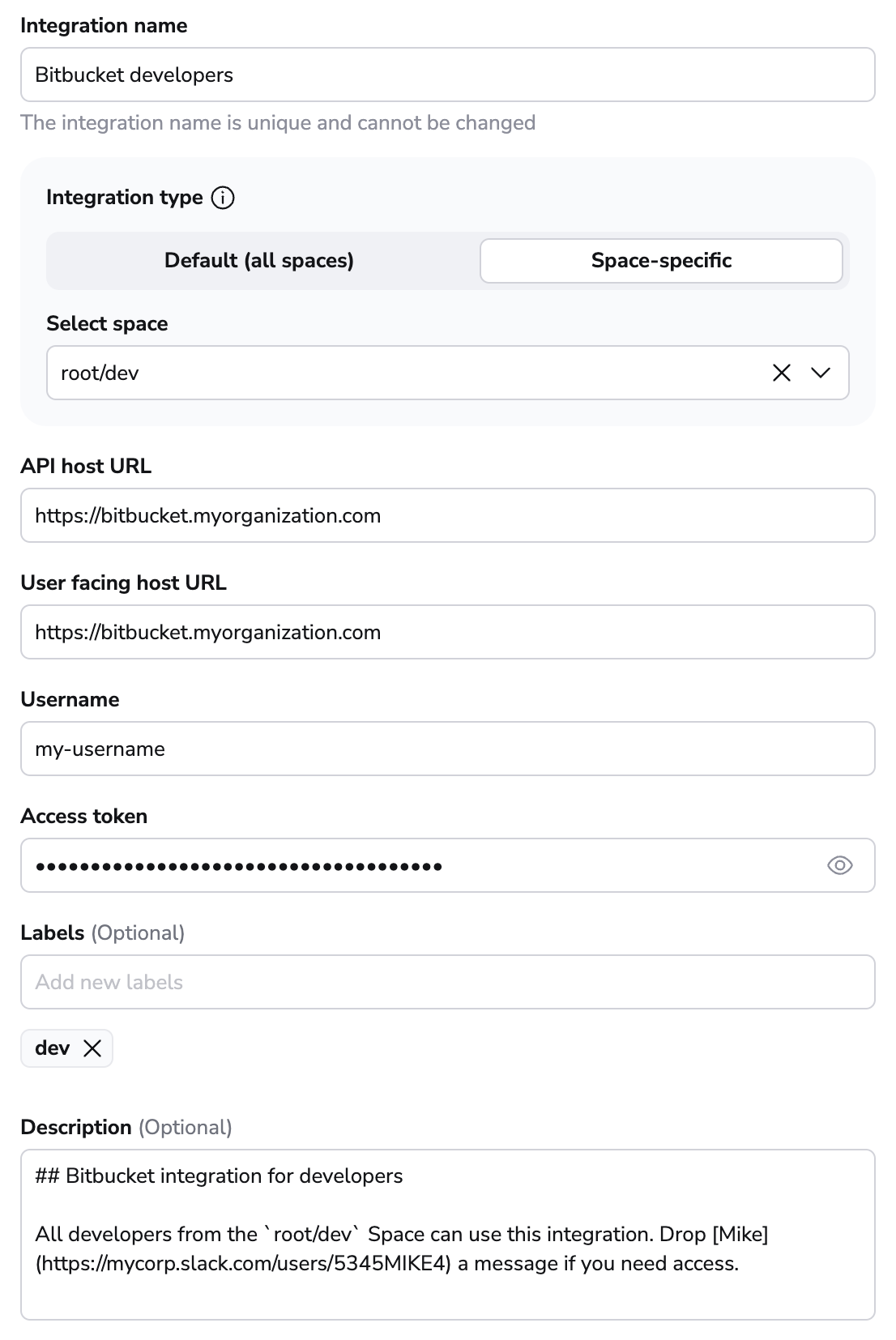Click into the API host URL field
The width and height of the screenshot is (896, 1340).
447,515
